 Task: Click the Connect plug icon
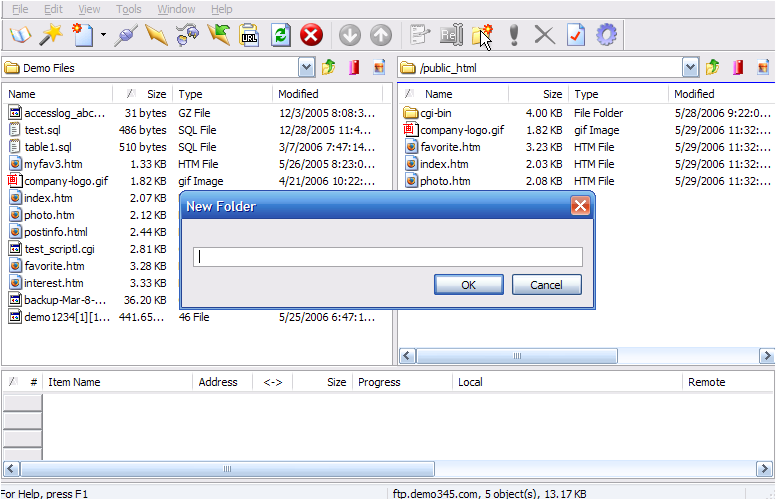click(x=125, y=35)
